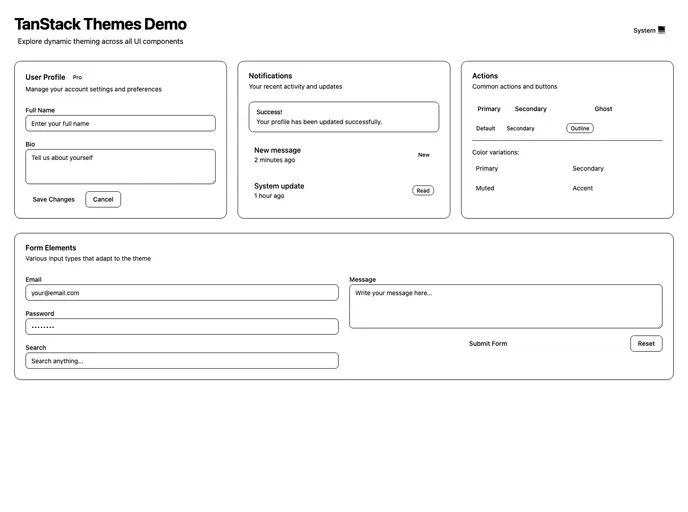
Task: Click the Ghost action button
Action: tap(603, 109)
